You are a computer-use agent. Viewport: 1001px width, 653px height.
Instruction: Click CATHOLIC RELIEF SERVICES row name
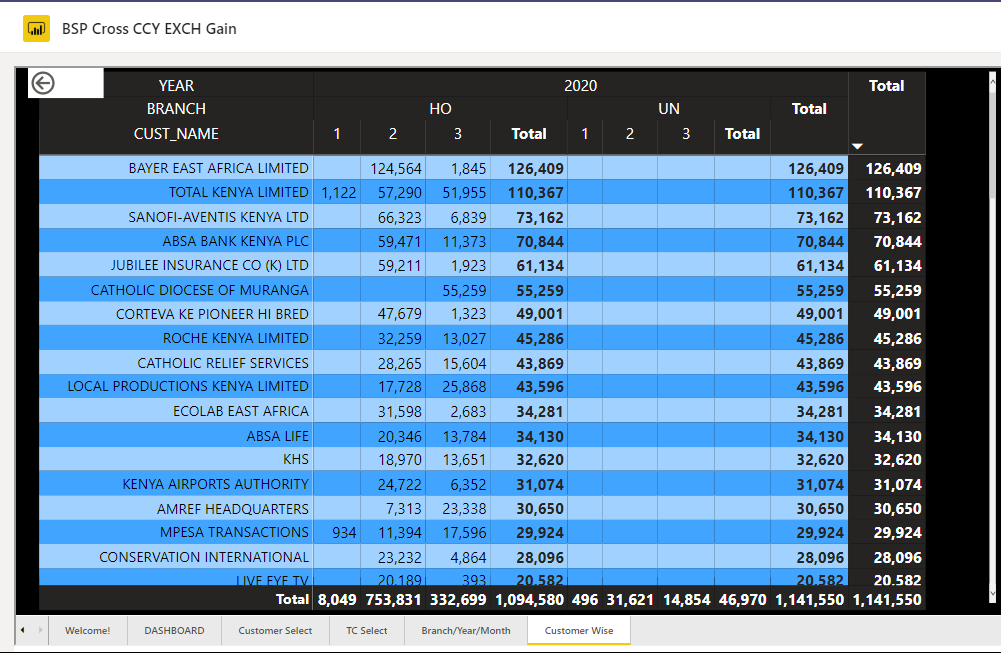click(223, 363)
